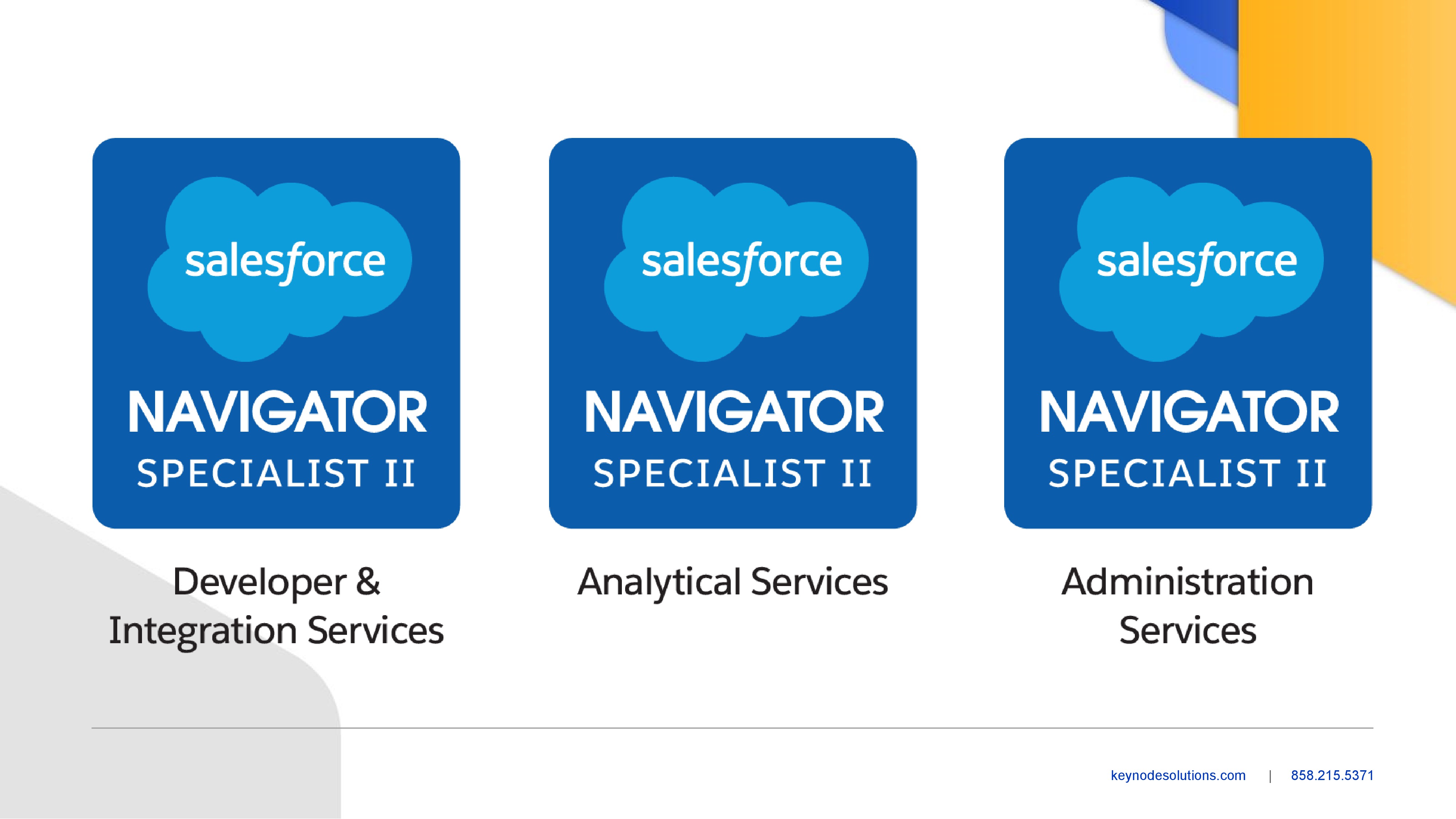1456x819 pixels.
Task: Click the vertical separator between website and phone
Action: pos(1270,776)
